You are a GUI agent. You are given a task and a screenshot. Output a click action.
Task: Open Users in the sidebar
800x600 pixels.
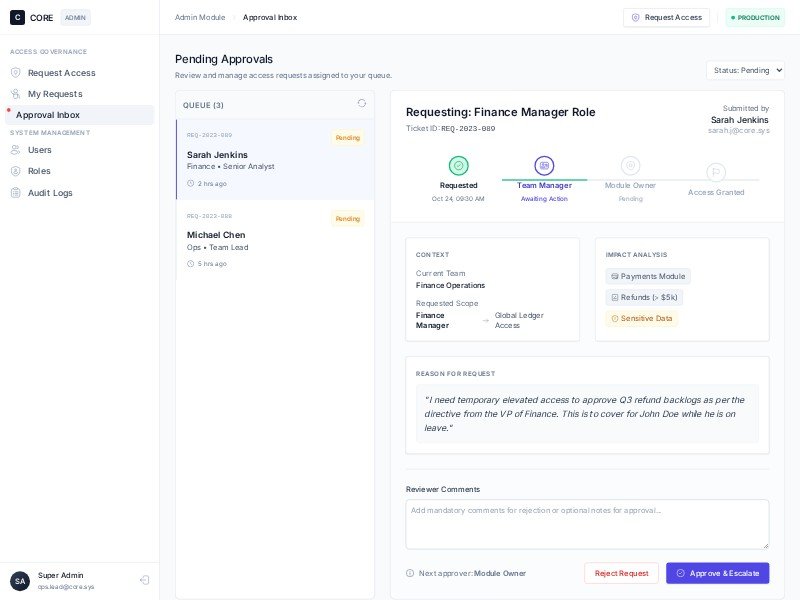40,150
